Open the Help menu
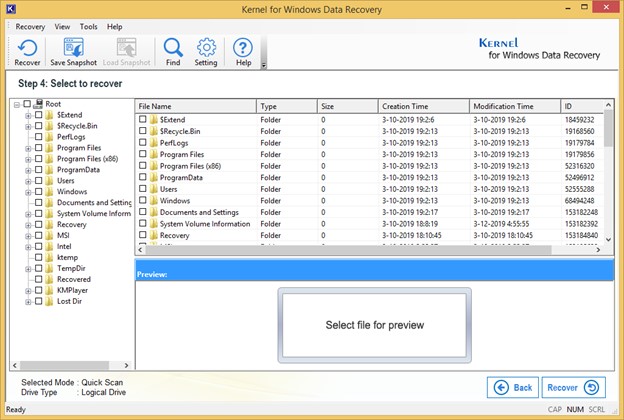 (x=115, y=27)
